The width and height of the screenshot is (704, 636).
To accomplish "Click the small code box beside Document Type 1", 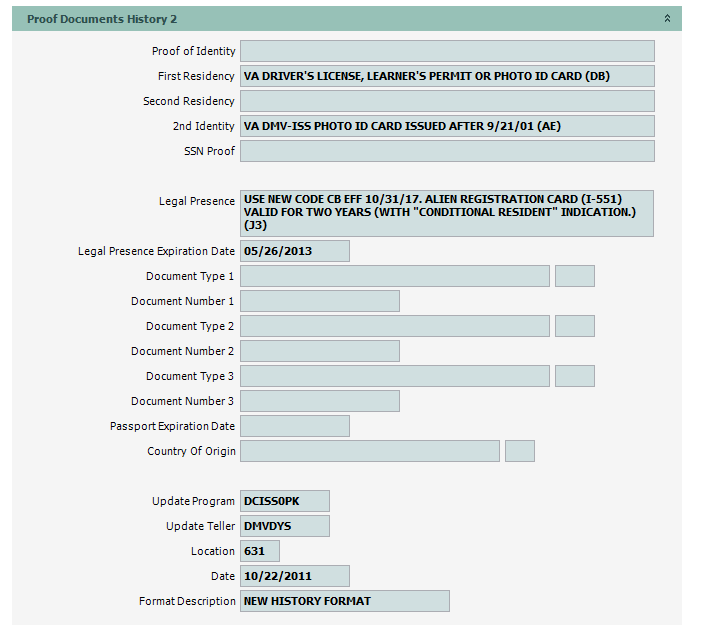I will point(575,276).
